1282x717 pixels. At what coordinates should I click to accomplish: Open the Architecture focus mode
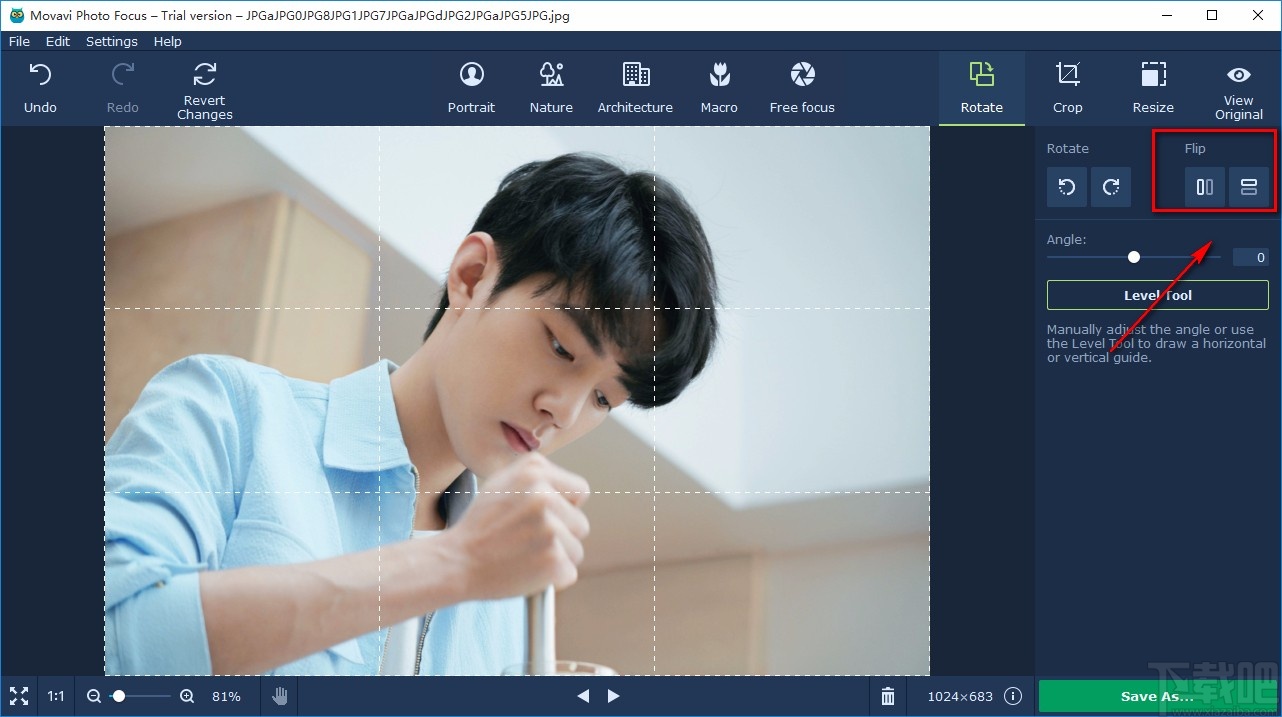(635, 88)
